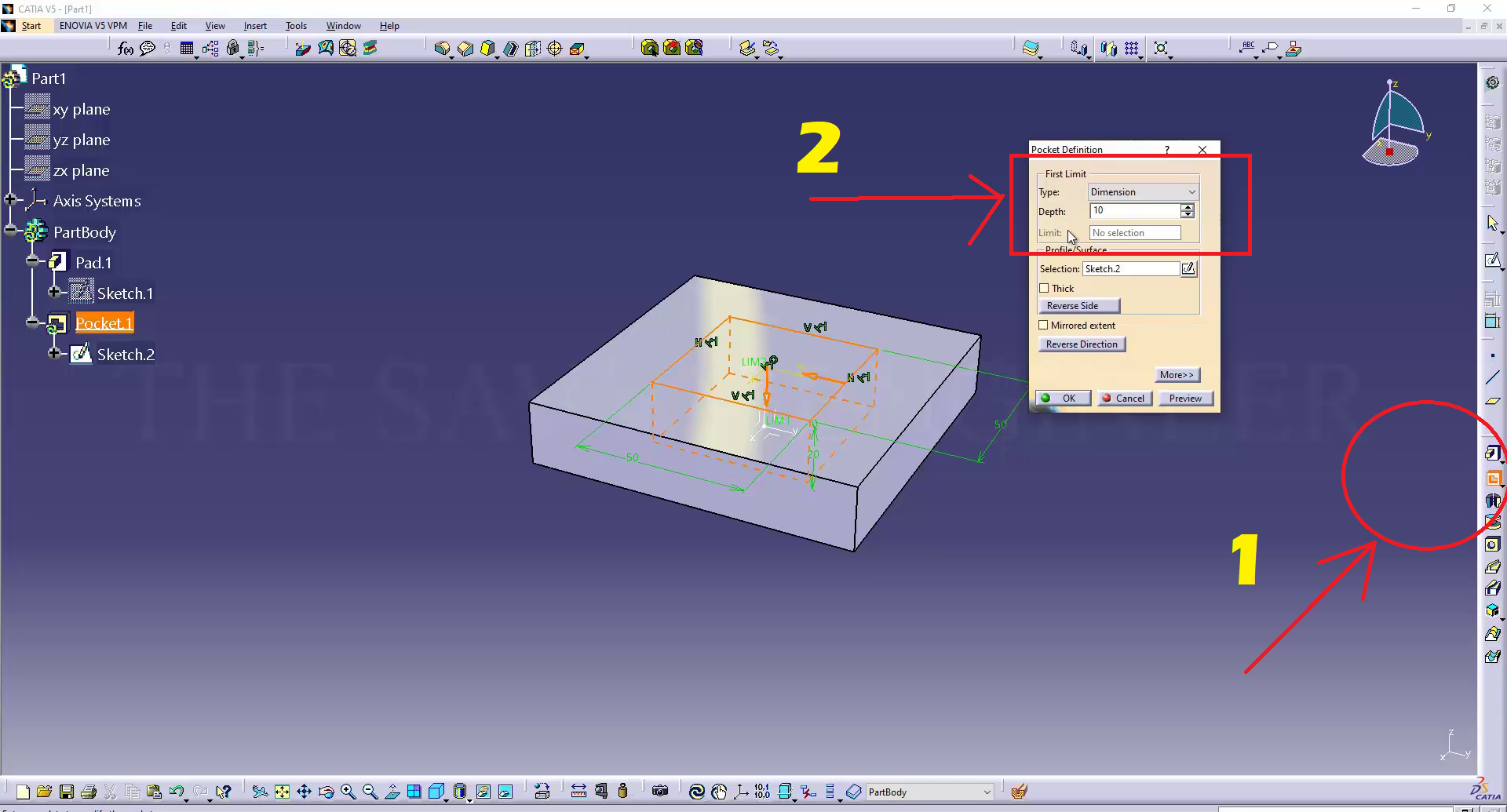The width and height of the screenshot is (1507, 812).
Task: Select the Pocket tool in right toolbar
Action: click(x=1493, y=478)
